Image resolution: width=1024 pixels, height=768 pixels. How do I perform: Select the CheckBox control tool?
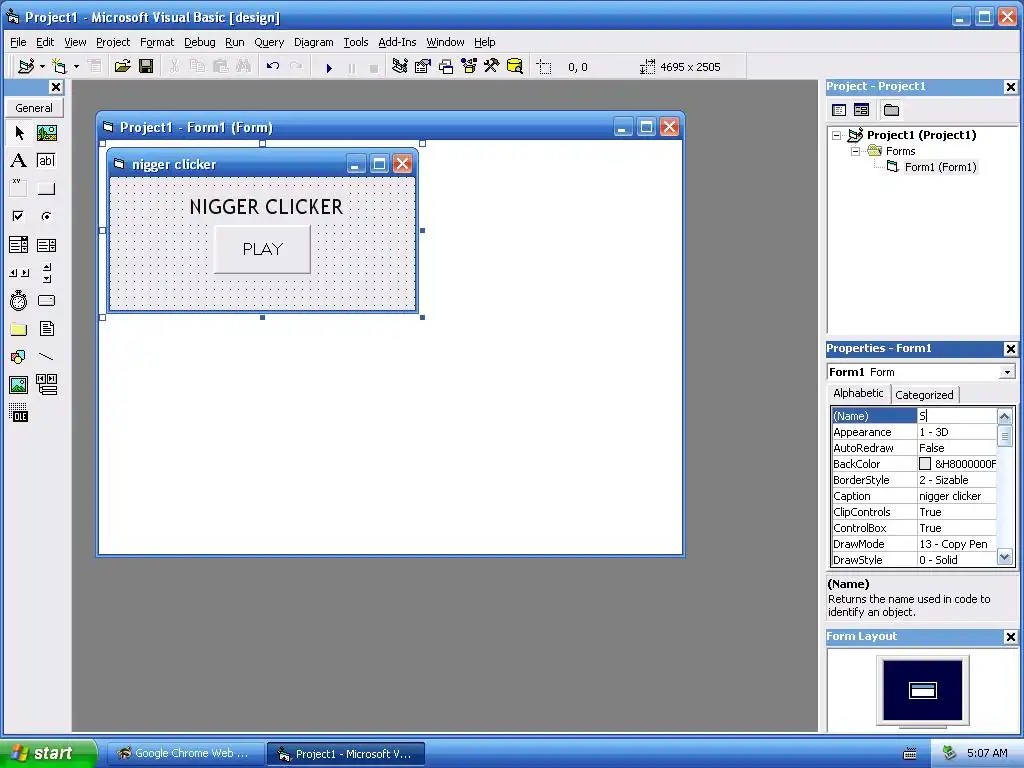19,216
